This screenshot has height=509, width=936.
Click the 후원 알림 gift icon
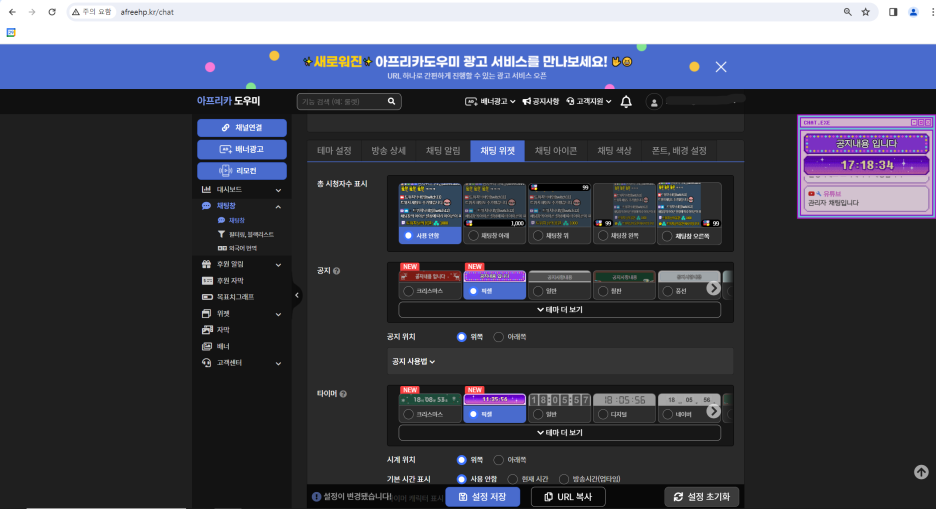(207, 264)
